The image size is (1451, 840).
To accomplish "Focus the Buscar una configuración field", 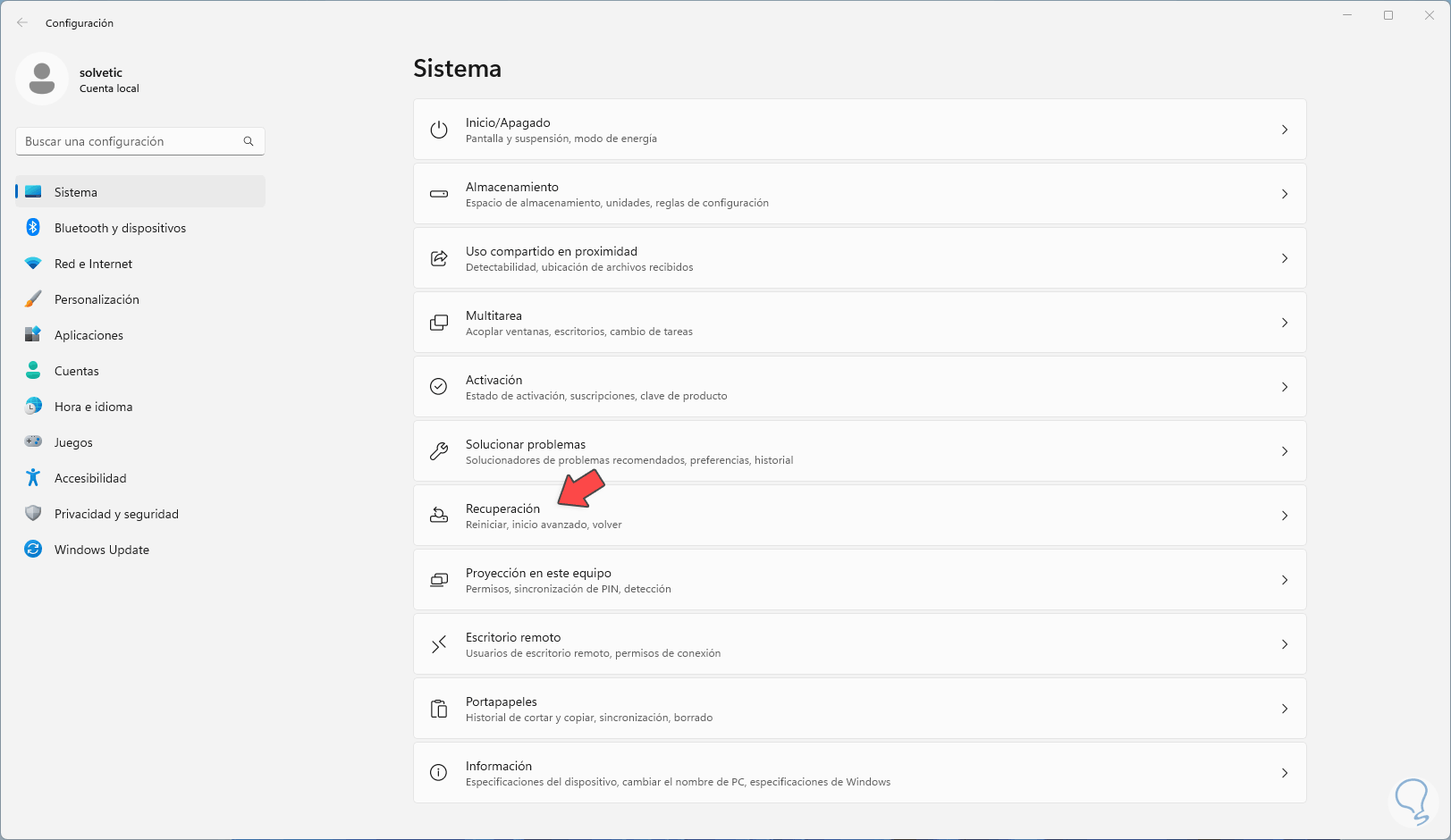I will pyautogui.click(x=130, y=141).
